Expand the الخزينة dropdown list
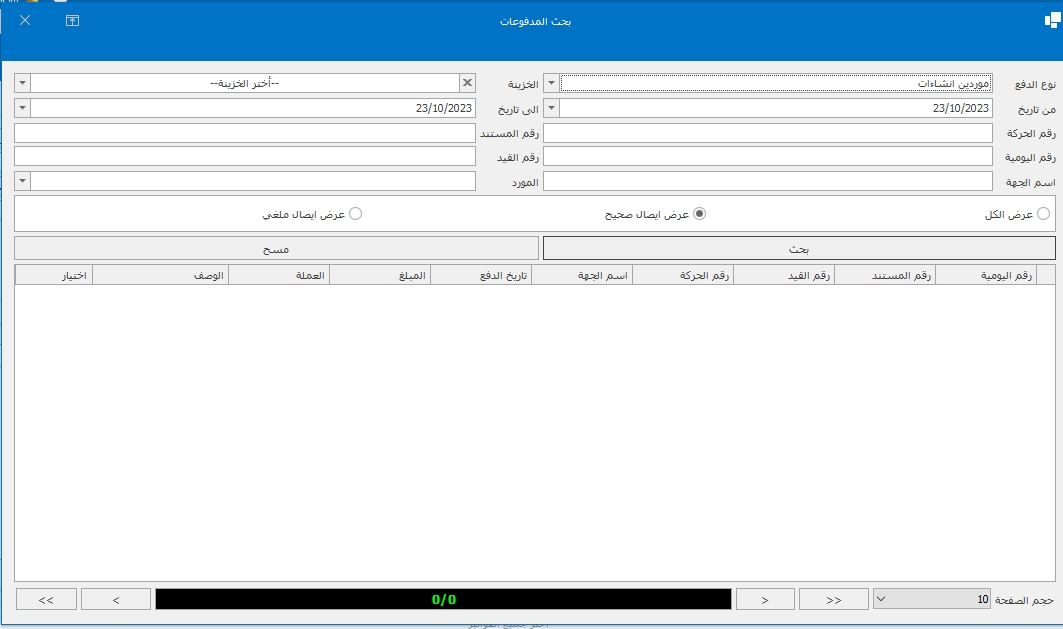 [23, 83]
